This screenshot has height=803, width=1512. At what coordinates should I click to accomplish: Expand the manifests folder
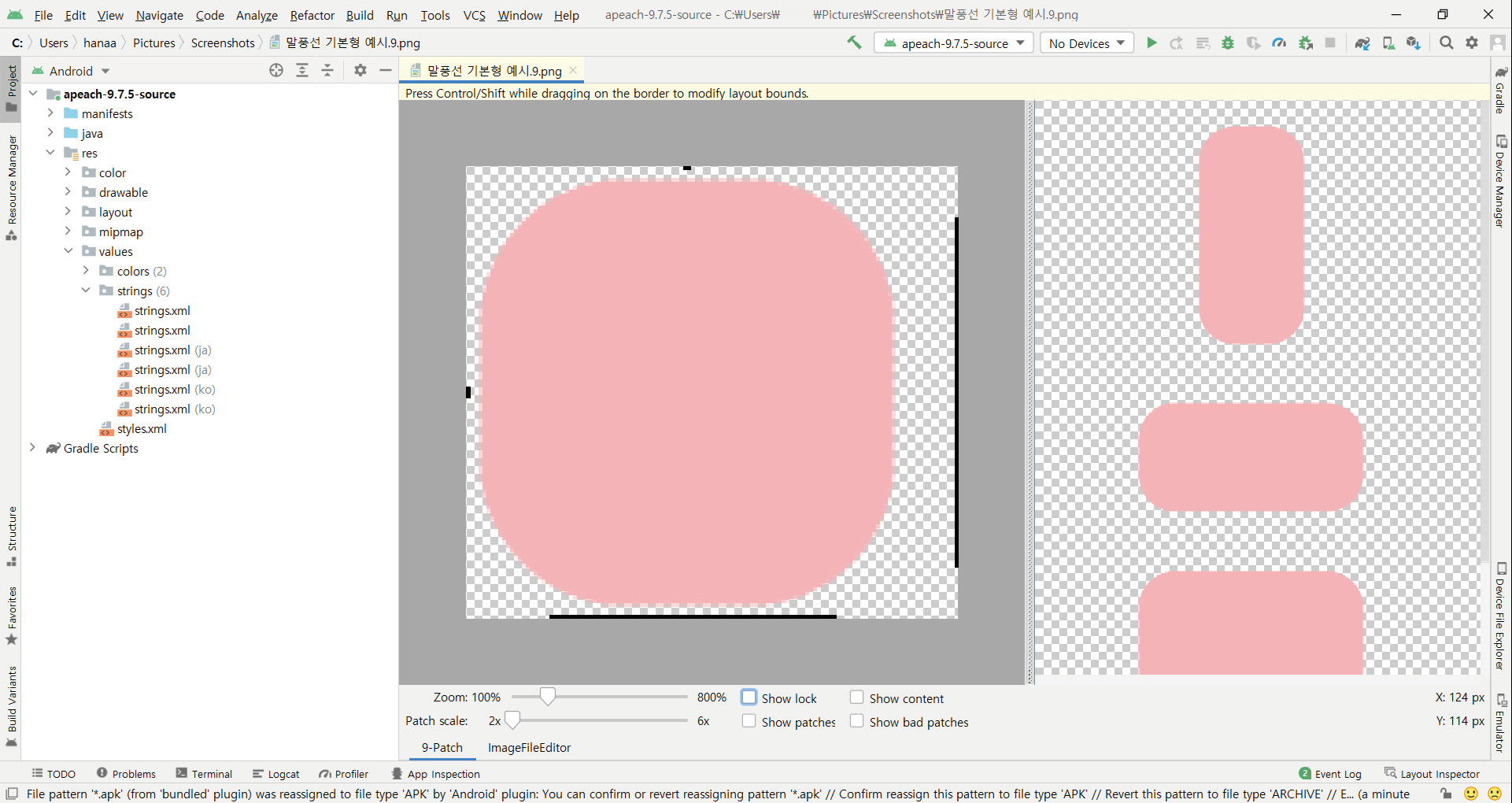point(50,113)
